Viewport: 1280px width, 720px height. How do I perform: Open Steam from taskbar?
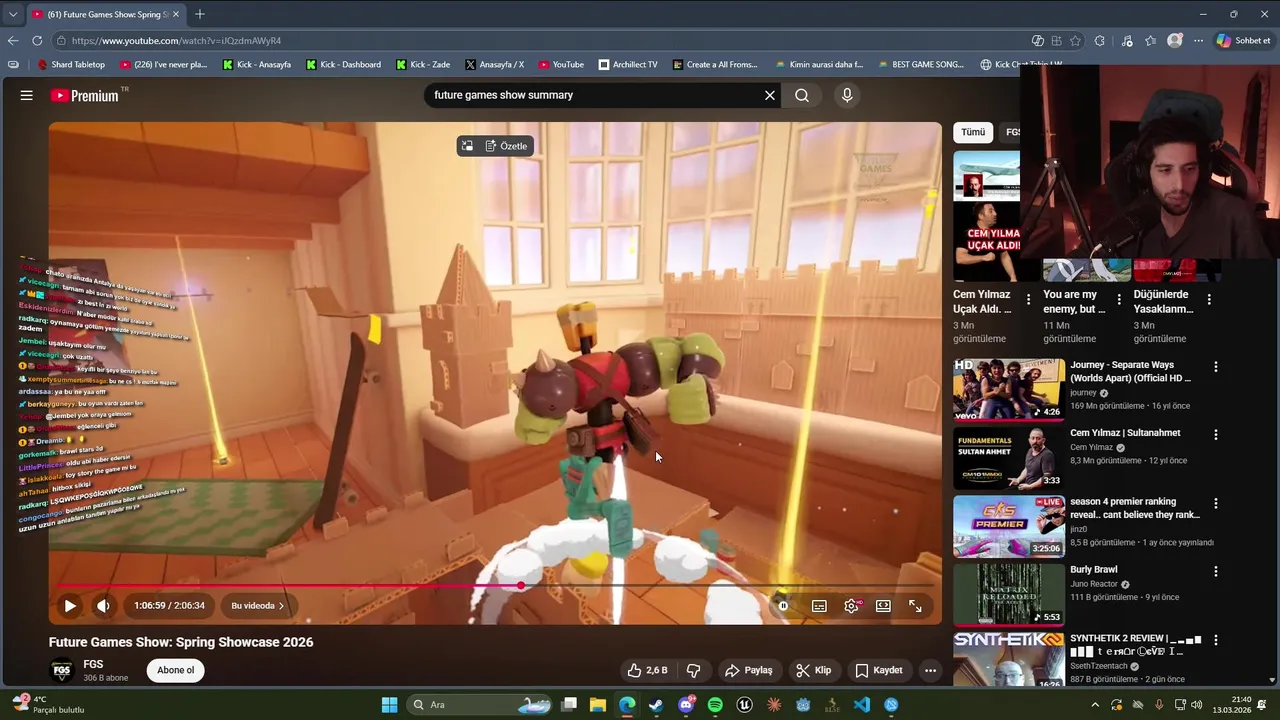656,705
